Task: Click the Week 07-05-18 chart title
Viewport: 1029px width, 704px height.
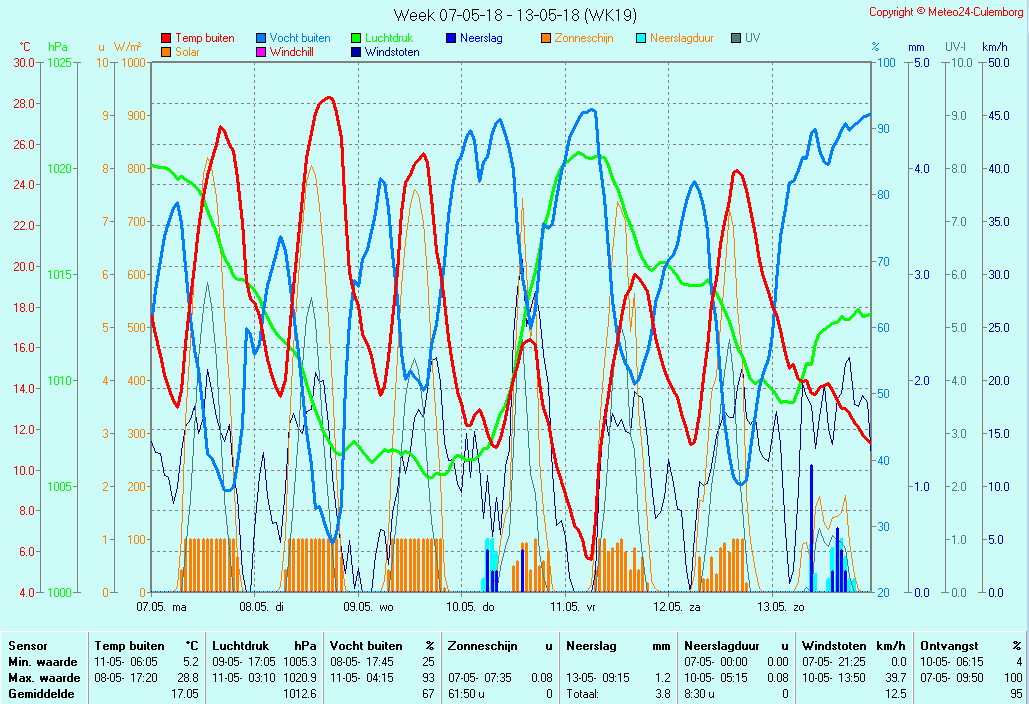Action: (x=514, y=15)
